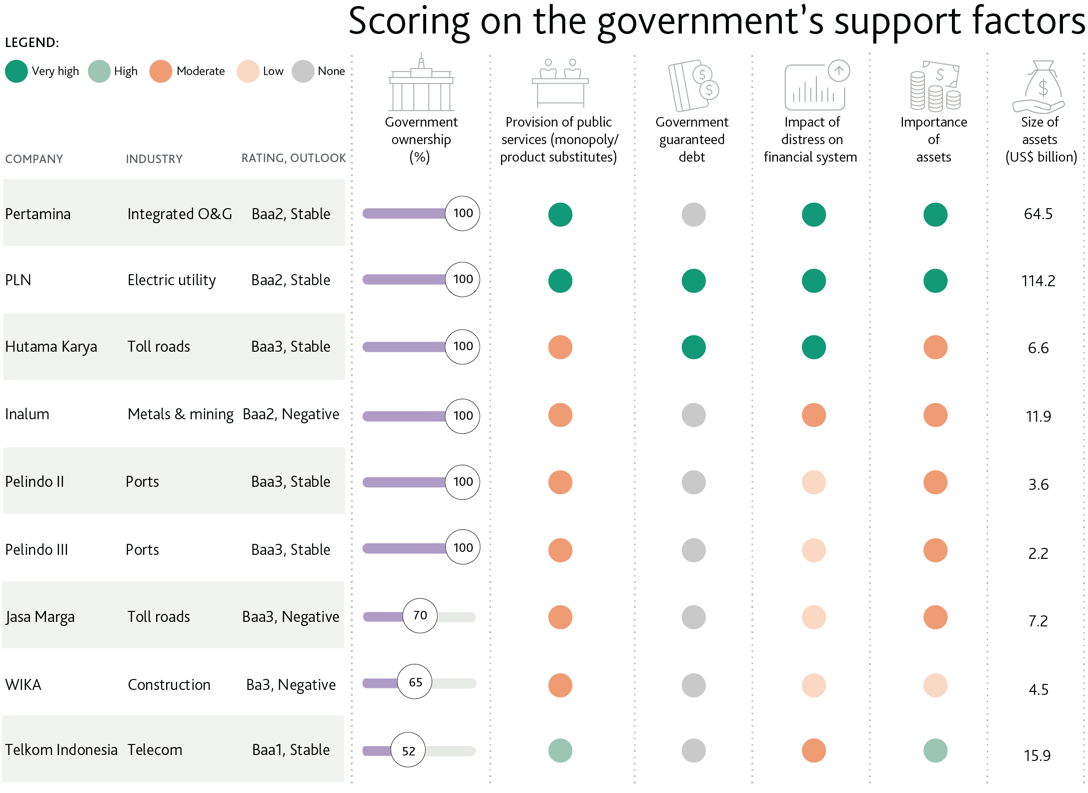Select the Hutama Karya company name
This screenshot has height=793, width=1088.
[51, 347]
